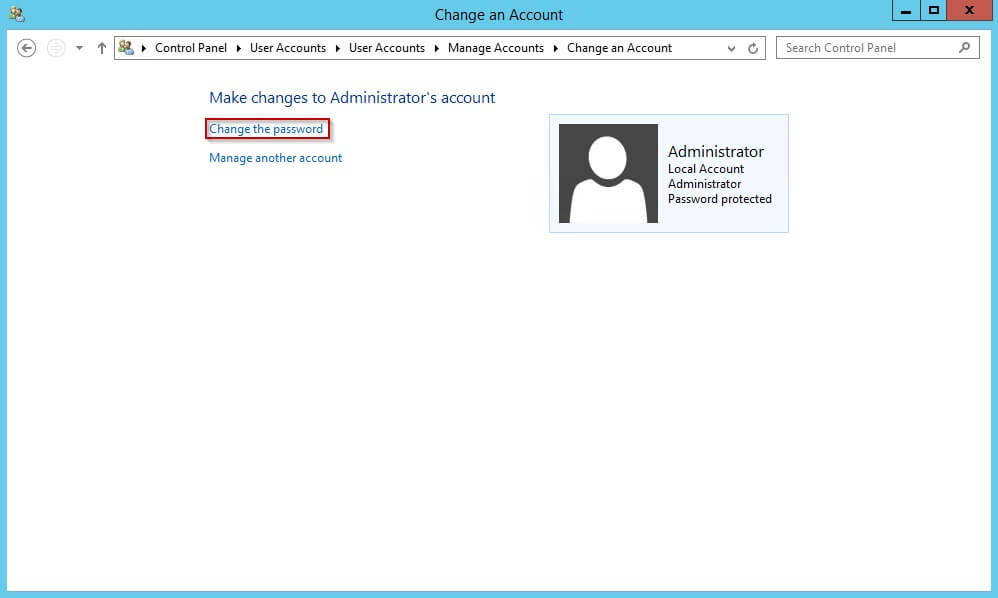Click the Refresh icon in address bar

[752, 47]
